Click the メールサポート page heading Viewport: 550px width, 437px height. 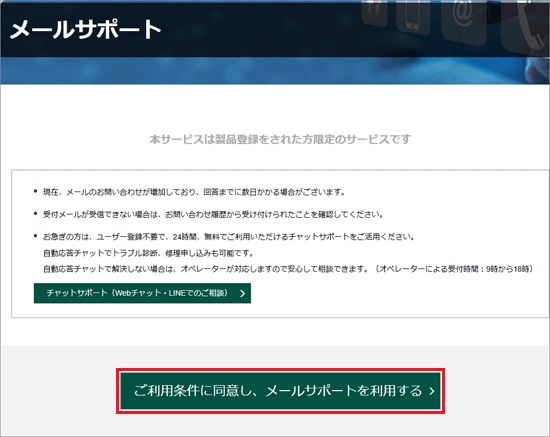pos(86,29)
